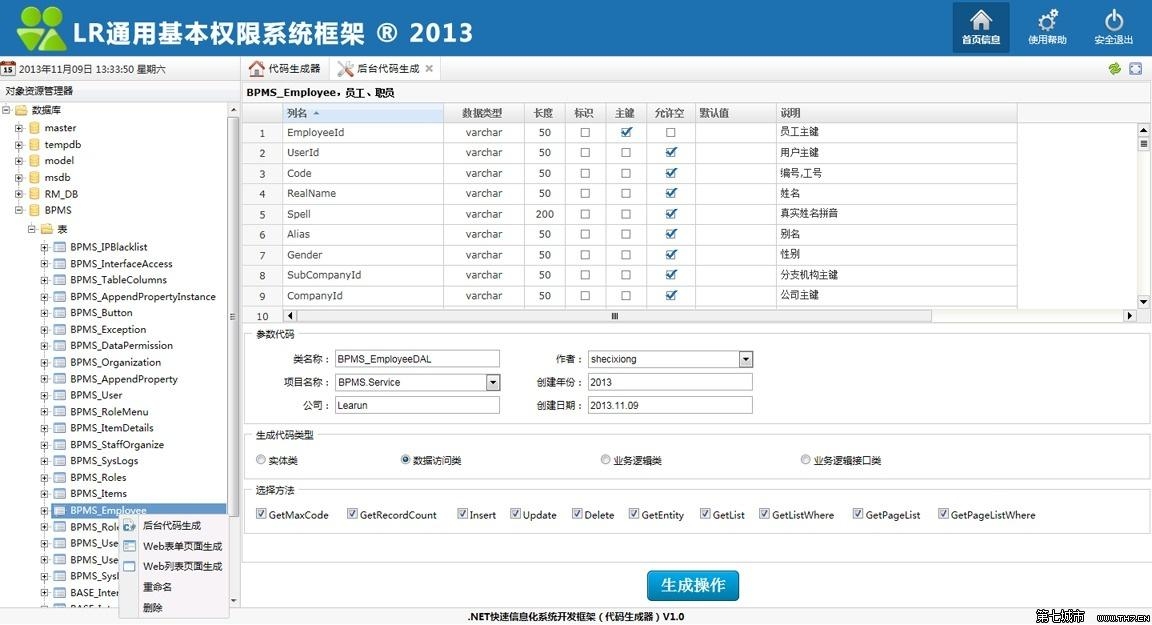Viewport: 1152px width, 625px height.
Task: Open the 首页信息 home icon
Action: pyautogui.click(x=980, y=22)
